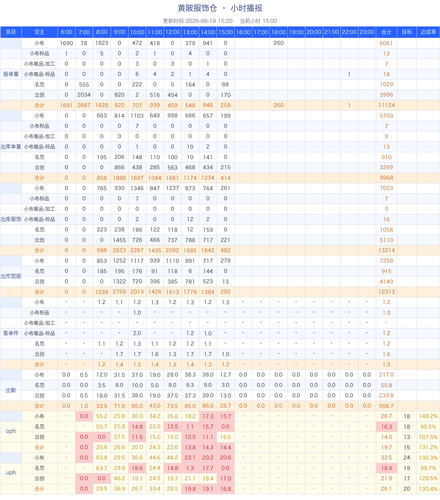
Task: Click the cell with value 2034
Action: click(x=84, y=95)
